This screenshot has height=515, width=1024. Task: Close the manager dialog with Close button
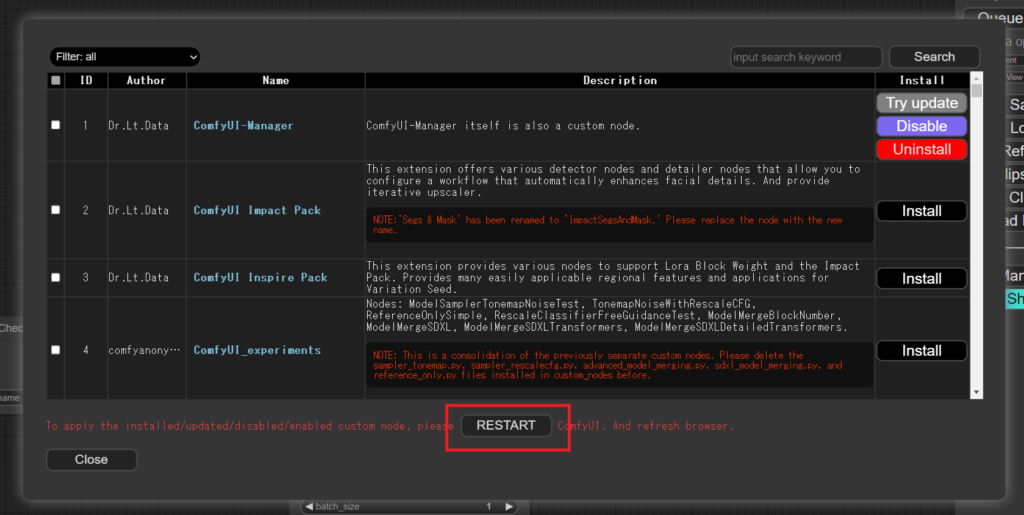coord(91,459)
